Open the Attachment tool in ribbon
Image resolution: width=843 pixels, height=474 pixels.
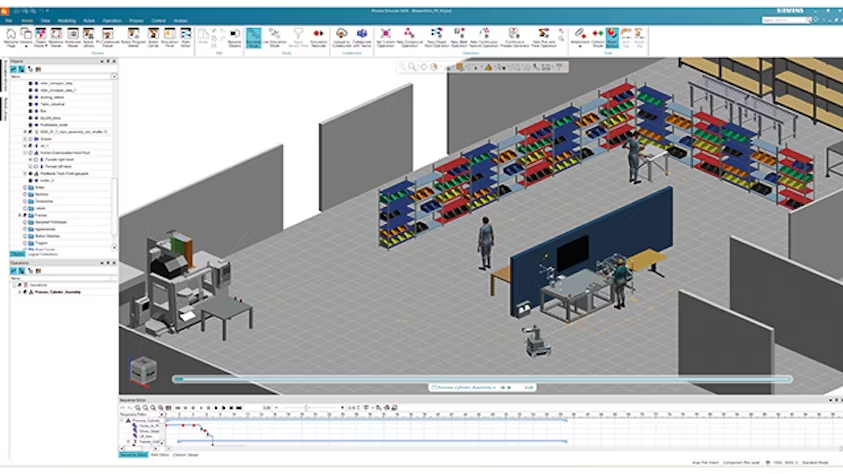pos(579,36)
